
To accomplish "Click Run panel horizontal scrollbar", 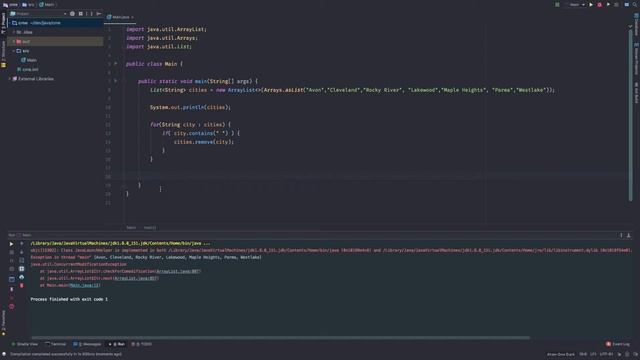I will point(281,338).
